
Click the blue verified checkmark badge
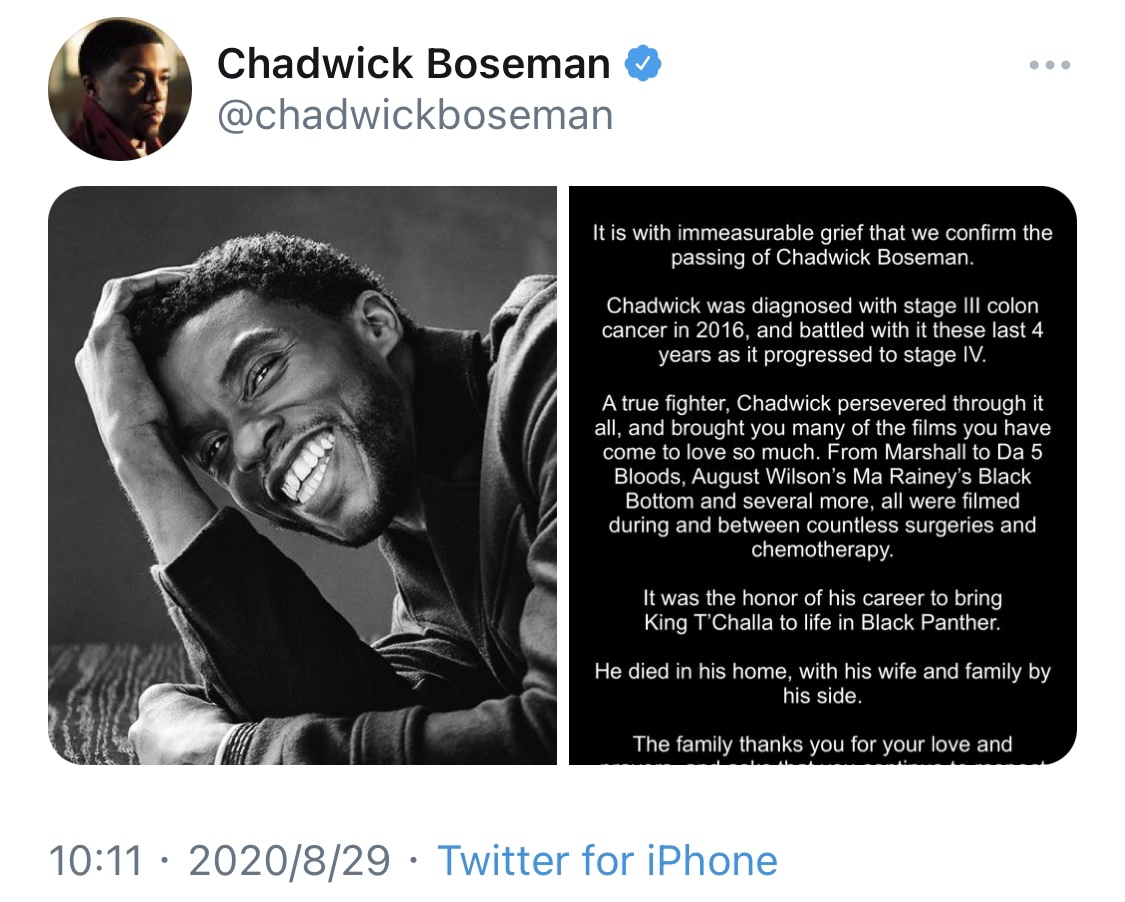[x=643, y=63]
